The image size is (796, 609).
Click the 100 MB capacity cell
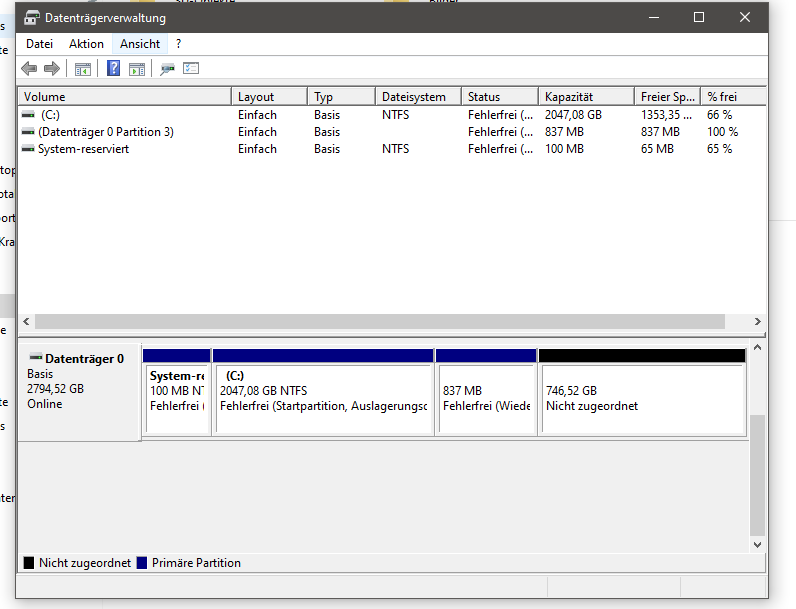coord(565,149)
